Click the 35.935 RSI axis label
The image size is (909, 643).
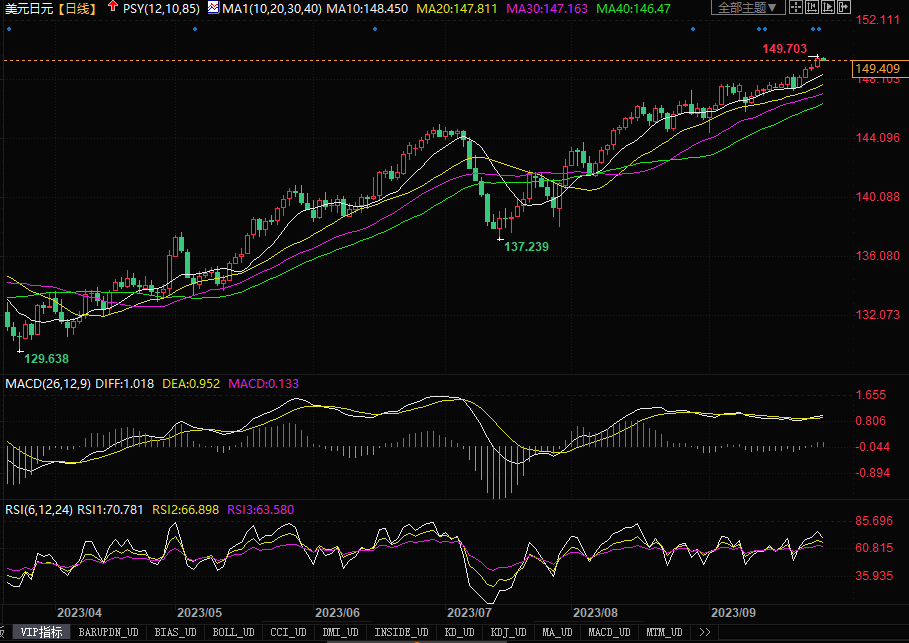click(874, 576)
